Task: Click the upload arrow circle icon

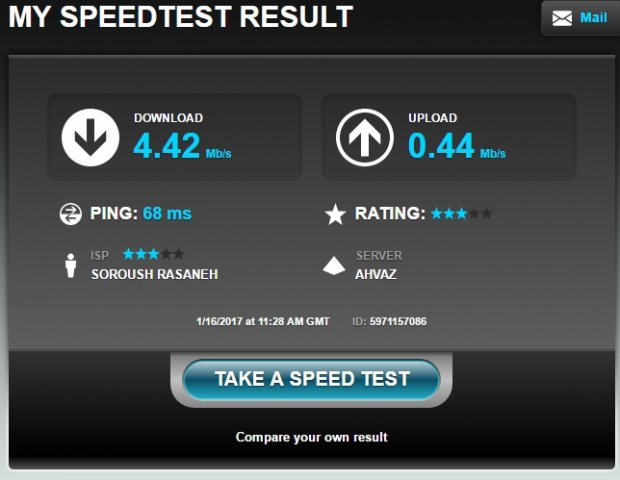Action: point(365,137)
